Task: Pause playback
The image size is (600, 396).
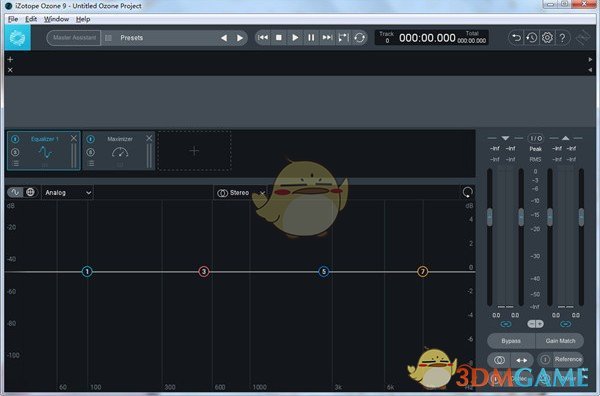Action: [311, 37]
